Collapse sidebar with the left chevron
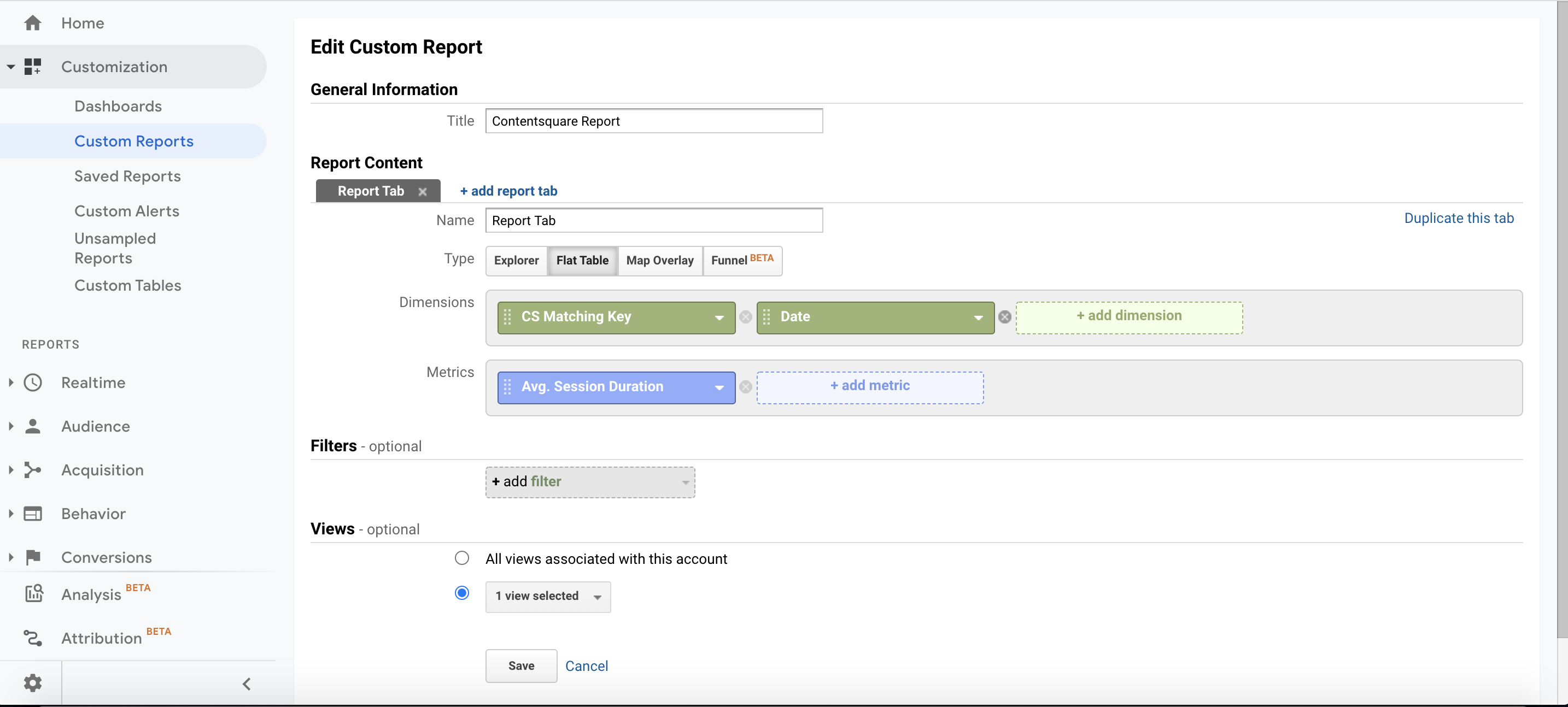The width and height of the screenshot is (1568, 707). [x=247, y=684]
